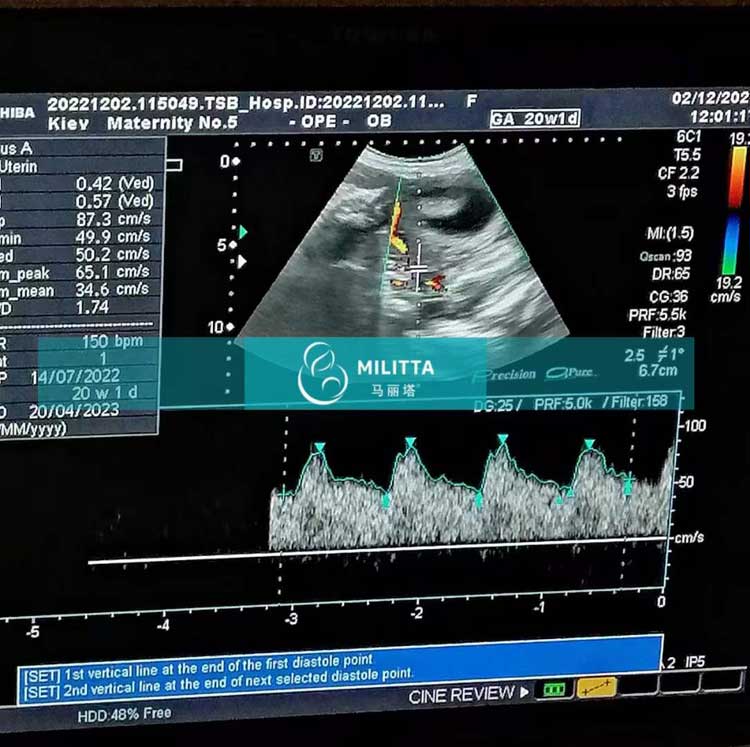This screenshot has width=750, height=747.
Task: Click the Filter:158 Doppler setting
Action: [640, 402]
